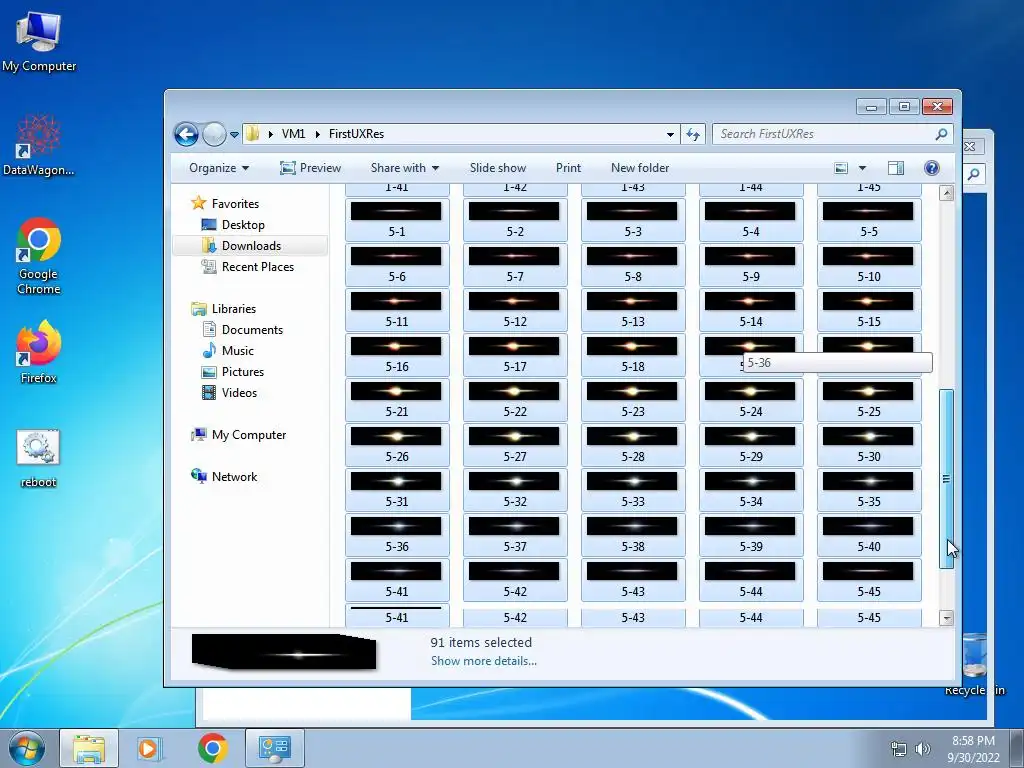
Task: Click the FirstUXRes breadcrumb in address bar
Action: (356, 134)
